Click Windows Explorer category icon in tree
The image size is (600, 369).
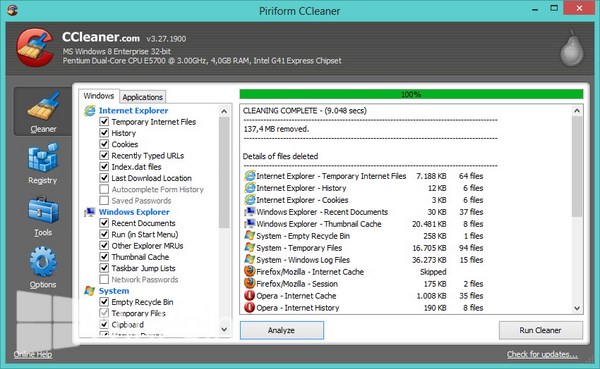(90, 212)
